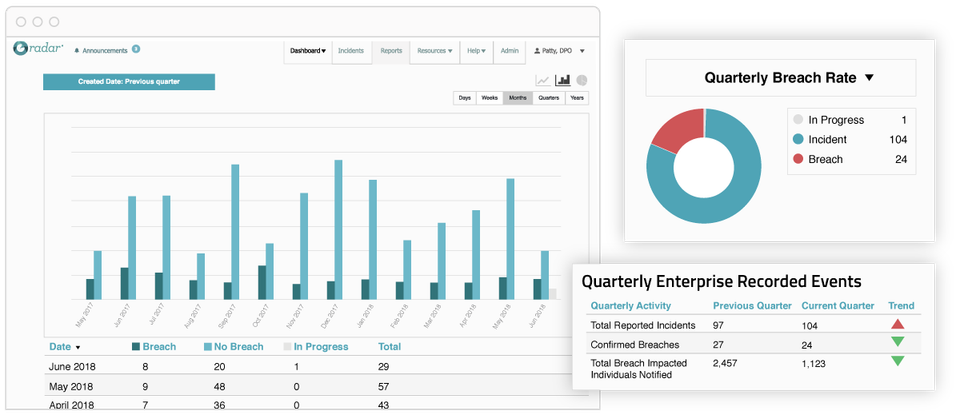
Task: Go to the Incidents tab
Action: 351,51
